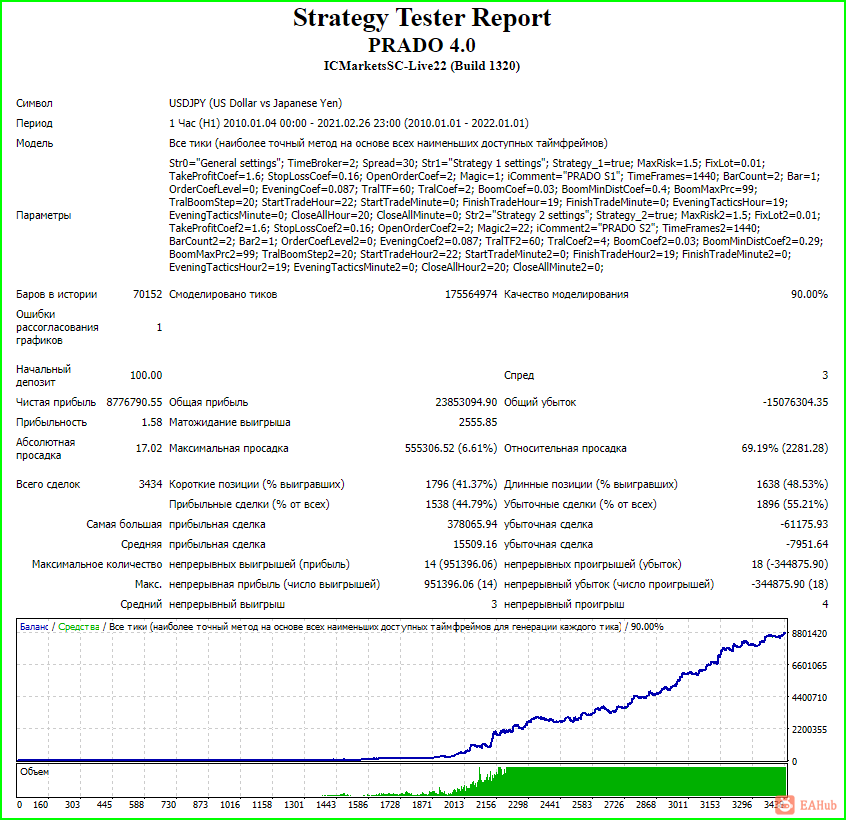Click the Strategy Tester Report title
Viewport: 846px width, 820px height.
[x=422, y=18]
